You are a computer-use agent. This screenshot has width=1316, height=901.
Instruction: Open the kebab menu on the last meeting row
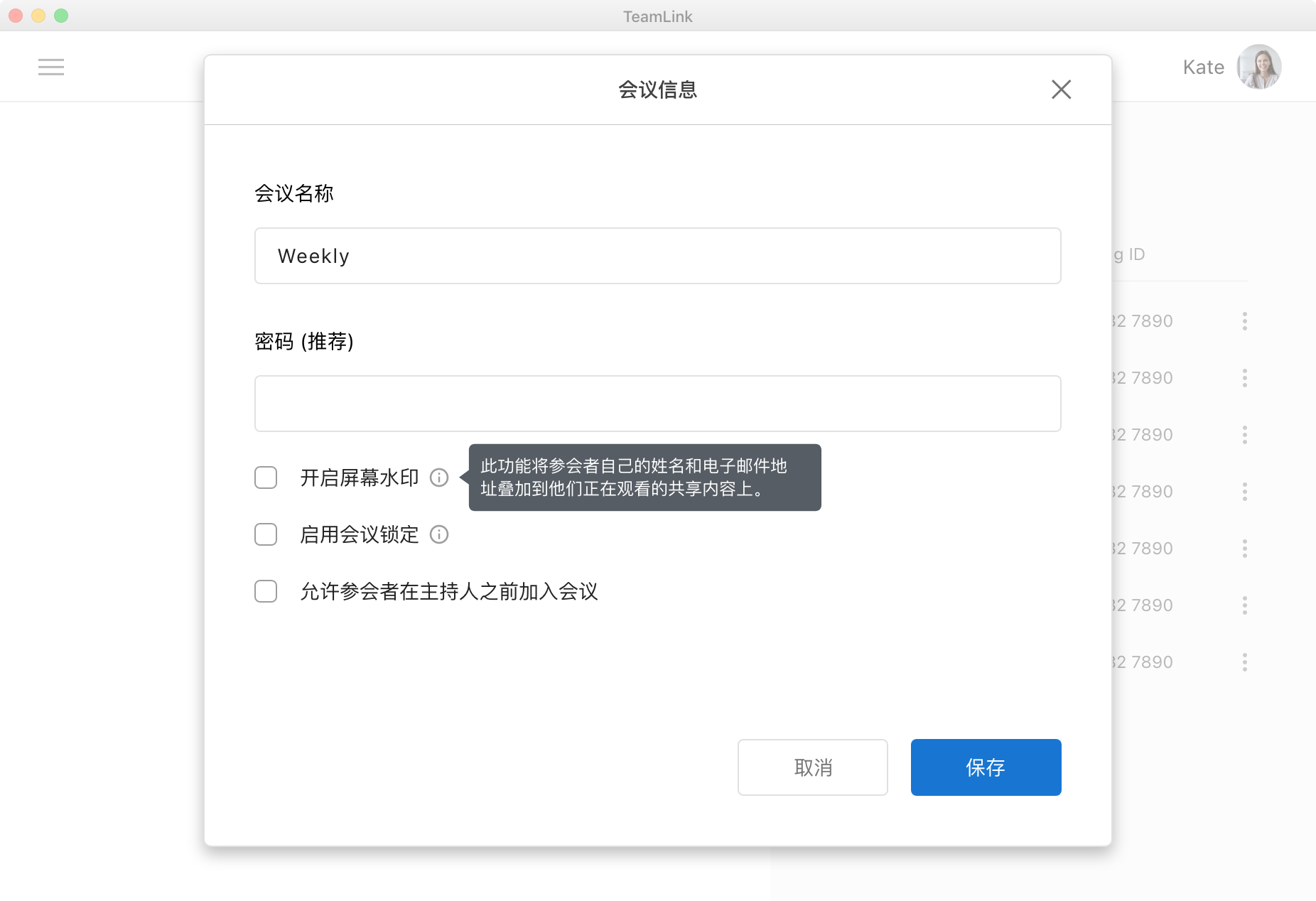click(x=1244, y=662)
